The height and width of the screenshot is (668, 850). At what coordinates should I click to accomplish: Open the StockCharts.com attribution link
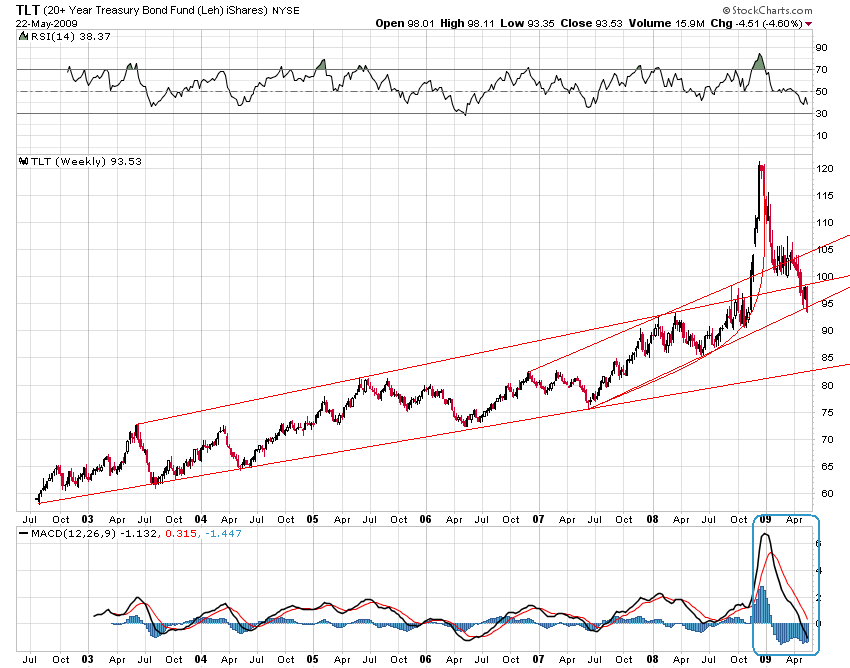click(768, 10)
